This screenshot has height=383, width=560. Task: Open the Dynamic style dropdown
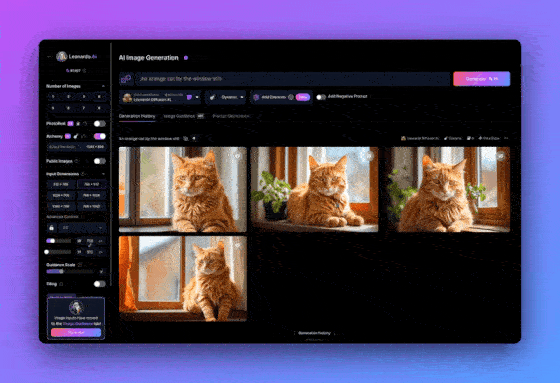(226, 97)
